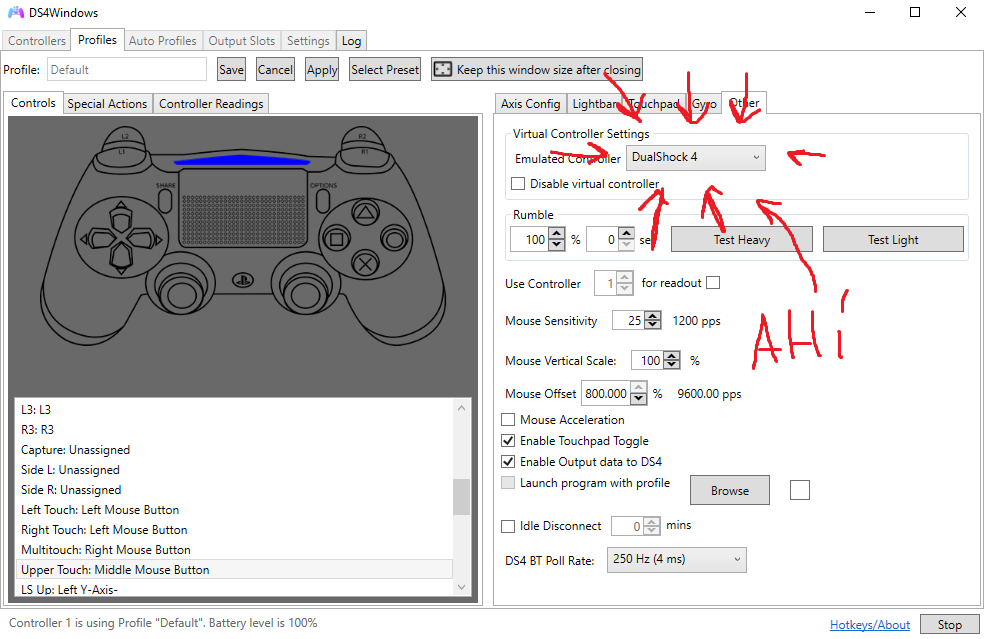Enable Mouse Acceleration checkbox
Screen dimensions: 984x639
click(x=508, y=419)
